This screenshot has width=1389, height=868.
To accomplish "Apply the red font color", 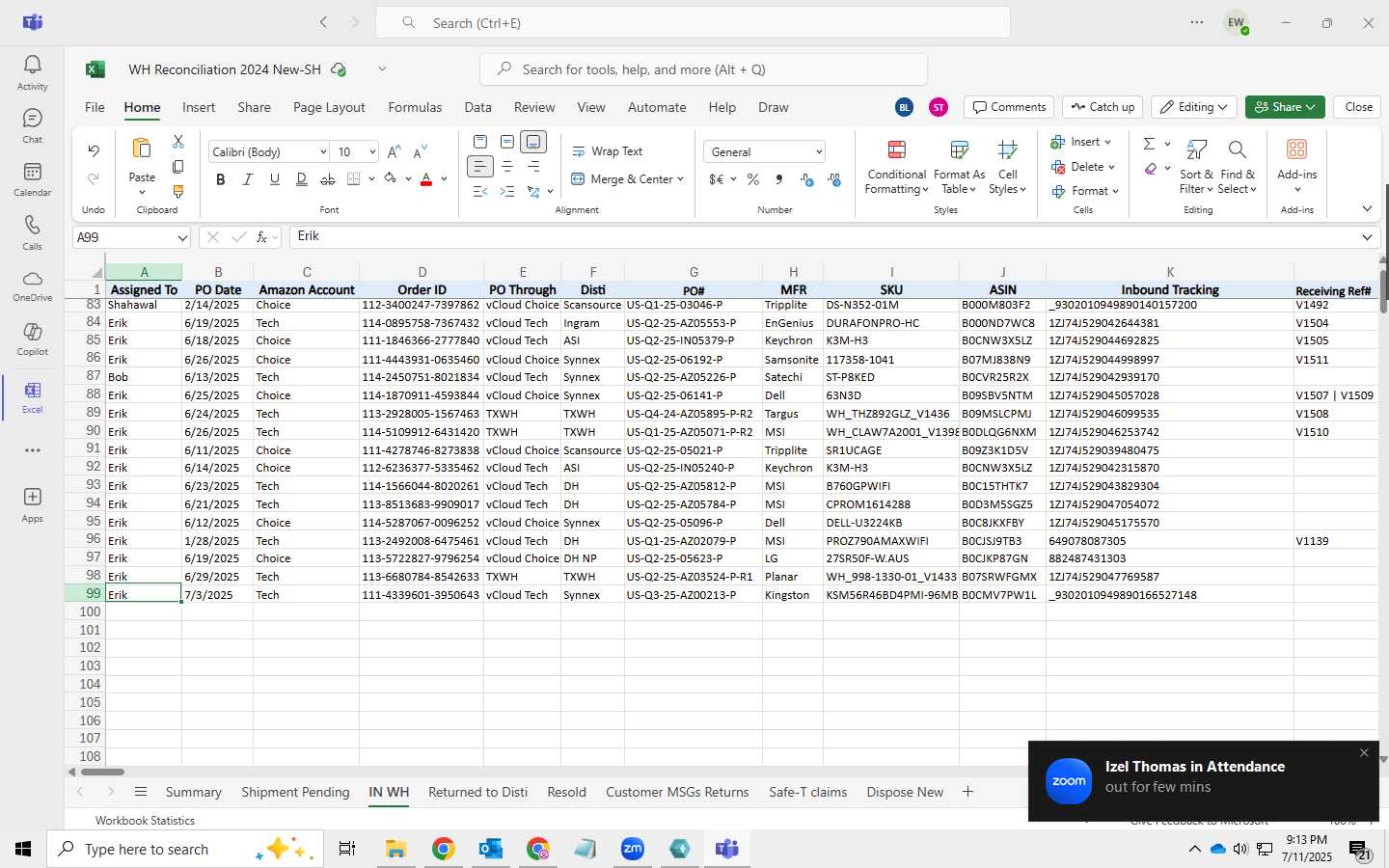I will point(426,179).
